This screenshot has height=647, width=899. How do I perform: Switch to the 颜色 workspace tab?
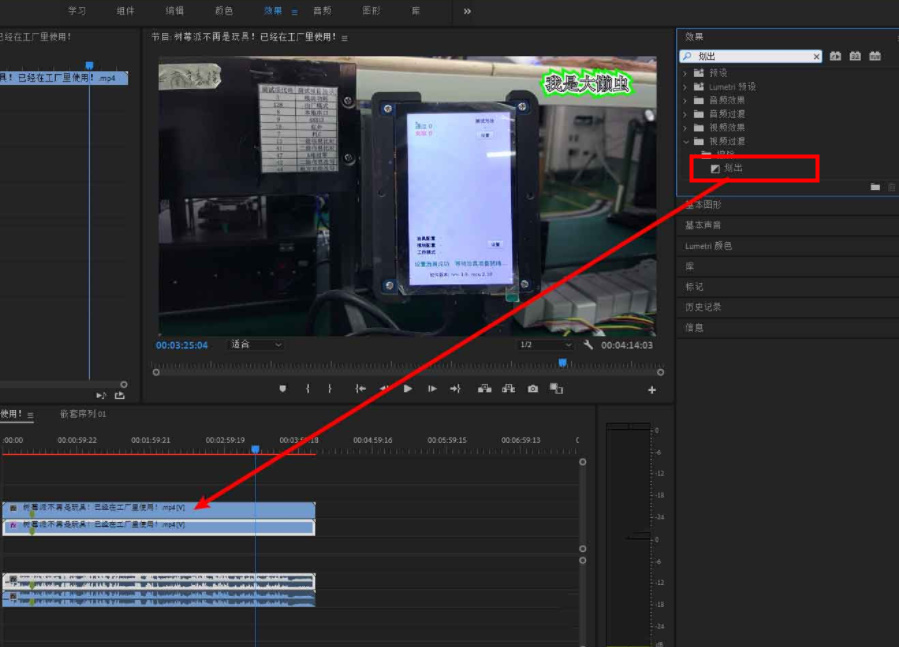223,11
